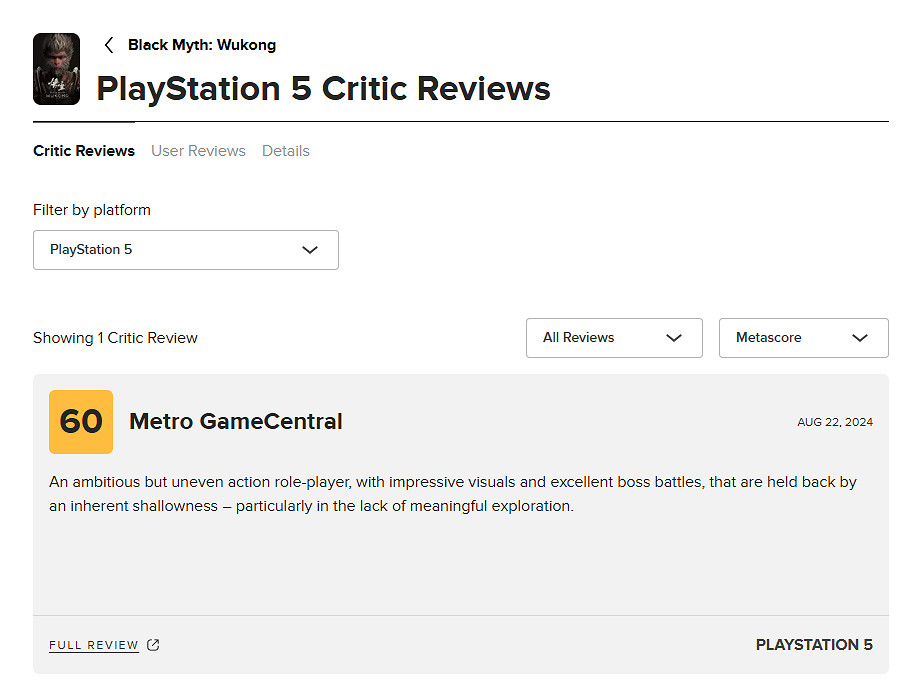906x689 pixels.
Task: Click the PlayStation 5 Critic Reviews heading
Action: tap(323, 88)
